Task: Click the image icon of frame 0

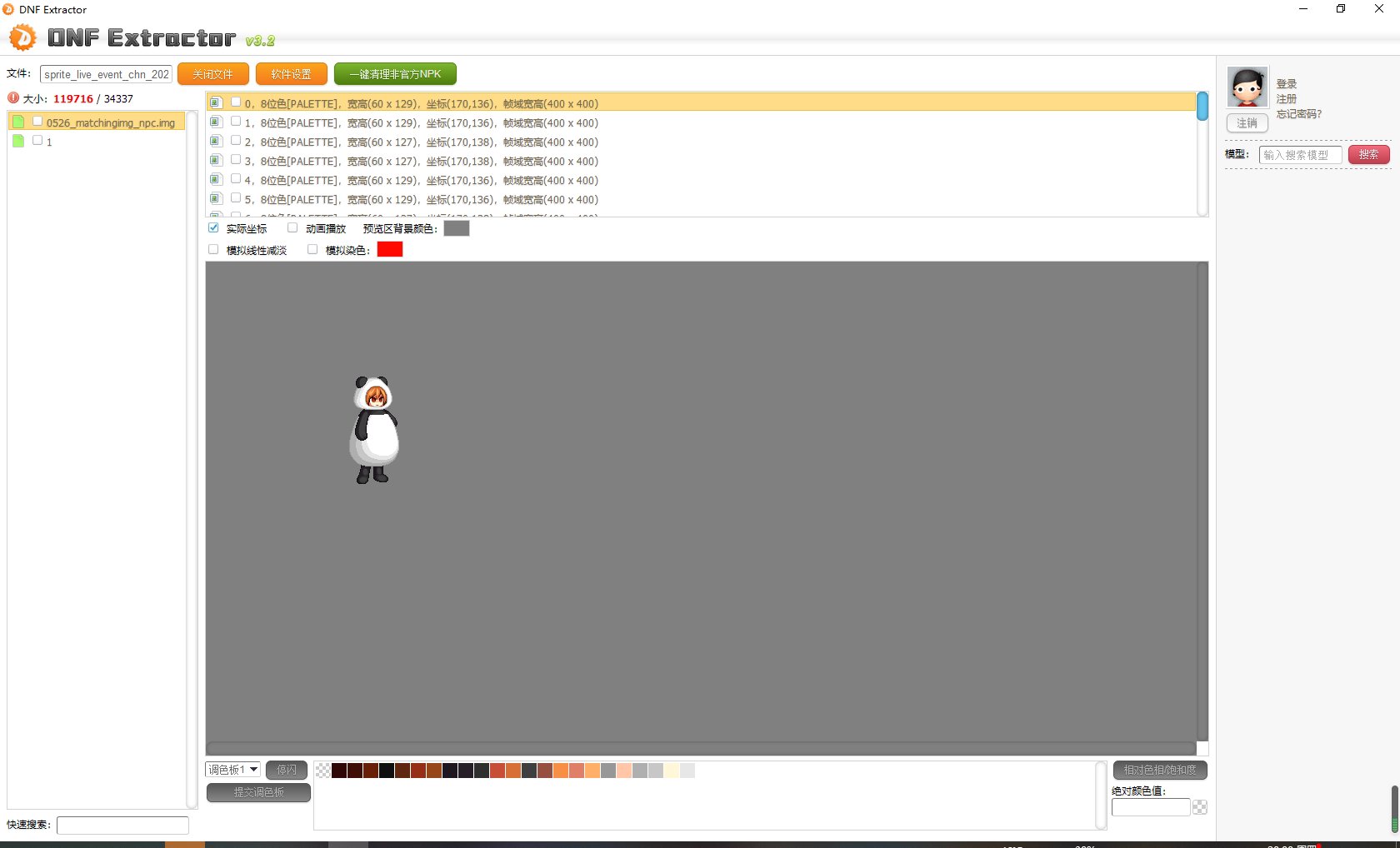Action: point(216,102)
